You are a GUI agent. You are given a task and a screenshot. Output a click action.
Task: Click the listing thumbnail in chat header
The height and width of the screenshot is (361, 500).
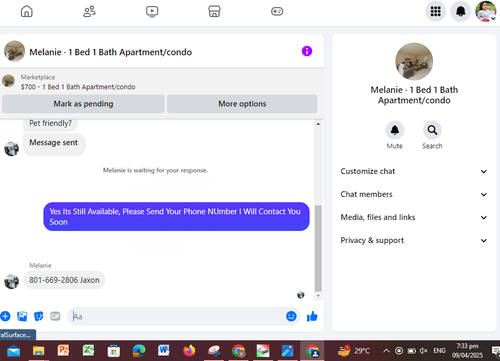14,51
